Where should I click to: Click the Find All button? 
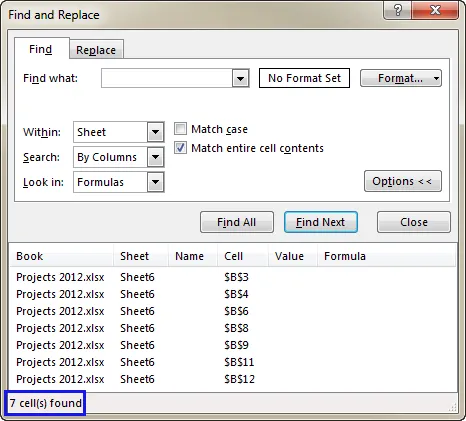click(x=237, y=222)
